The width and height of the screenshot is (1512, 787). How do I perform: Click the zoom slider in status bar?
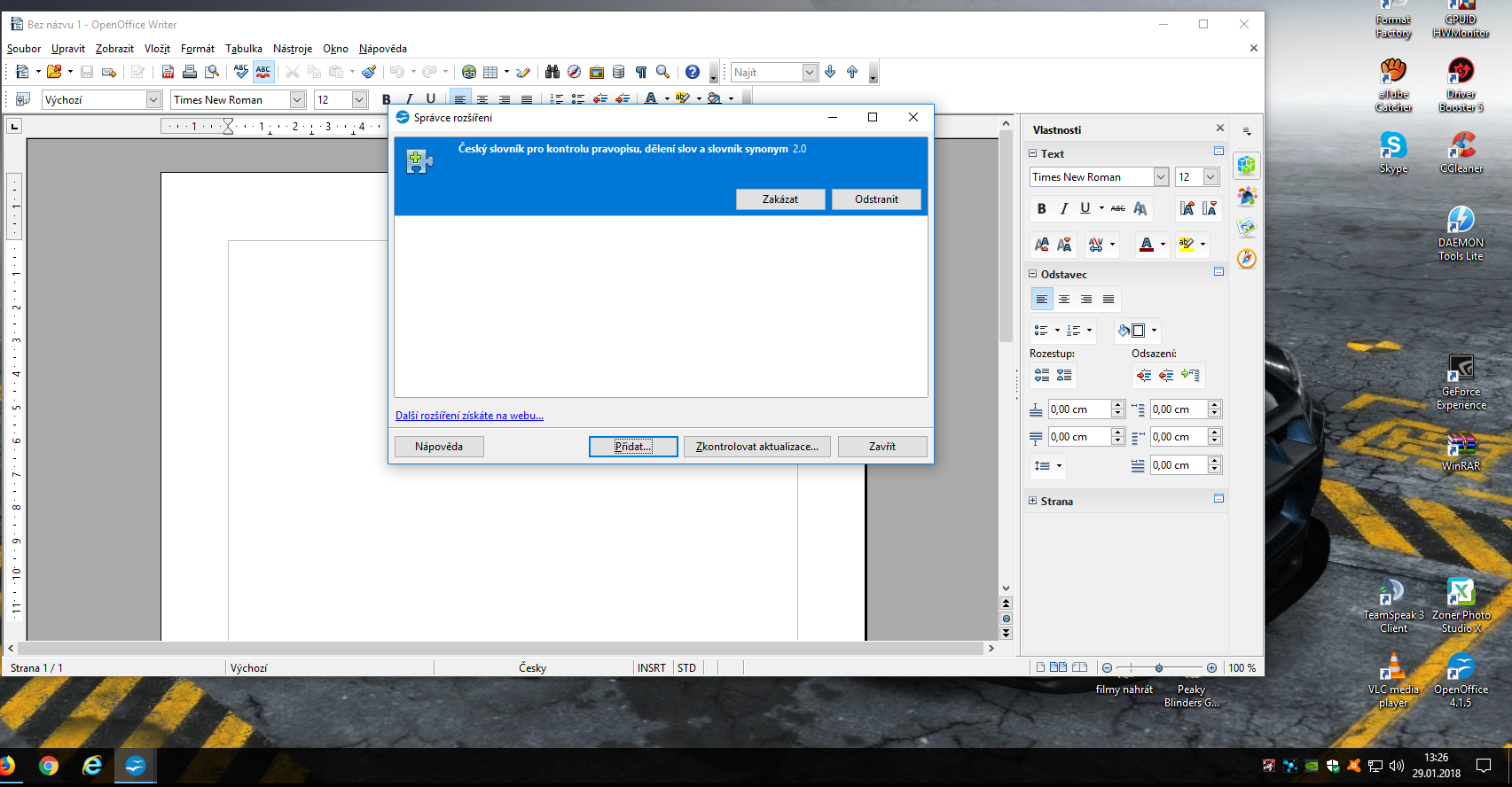tap(1159, 668)
